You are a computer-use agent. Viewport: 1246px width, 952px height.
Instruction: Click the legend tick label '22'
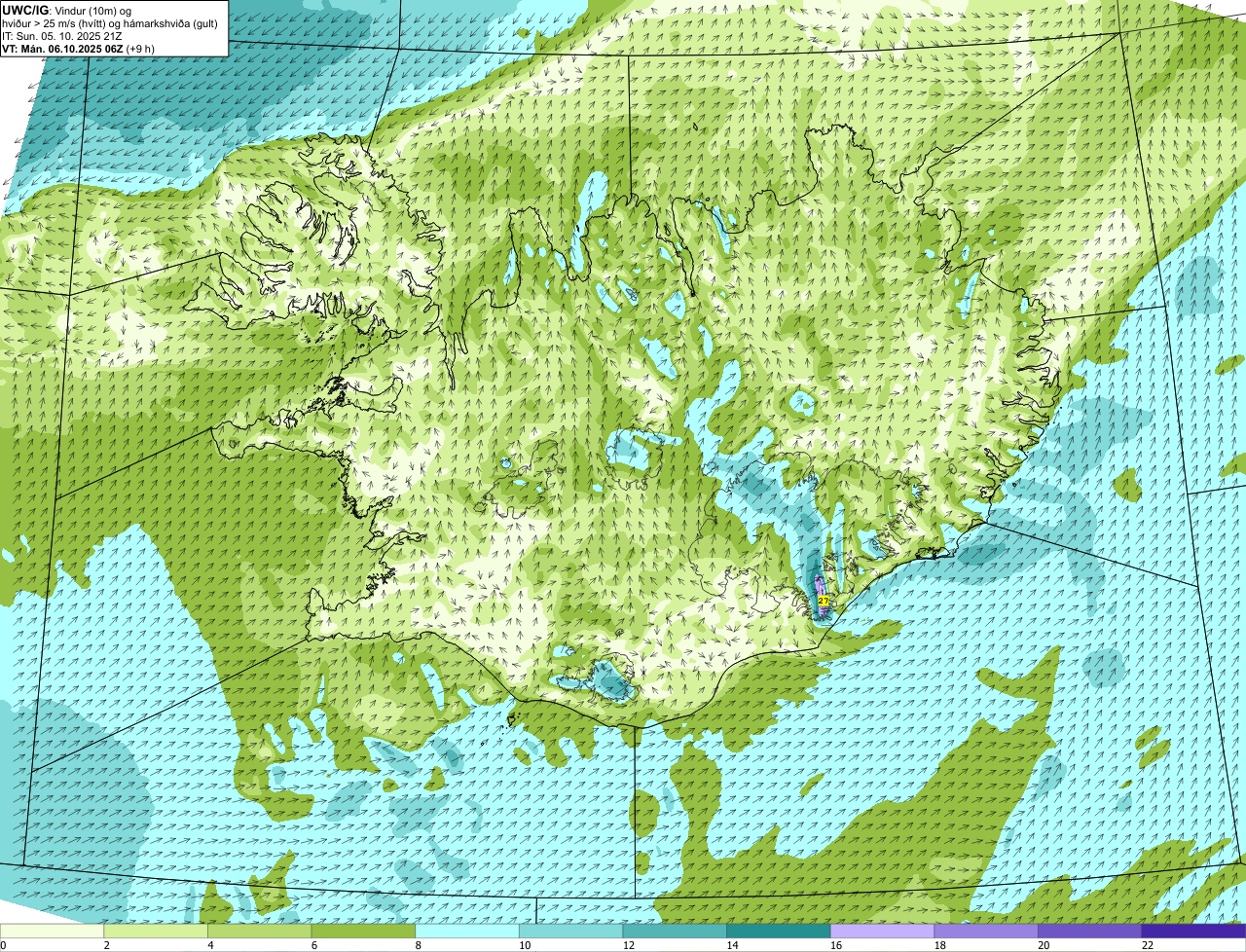pyautogui.click(x=1148, y=945)
